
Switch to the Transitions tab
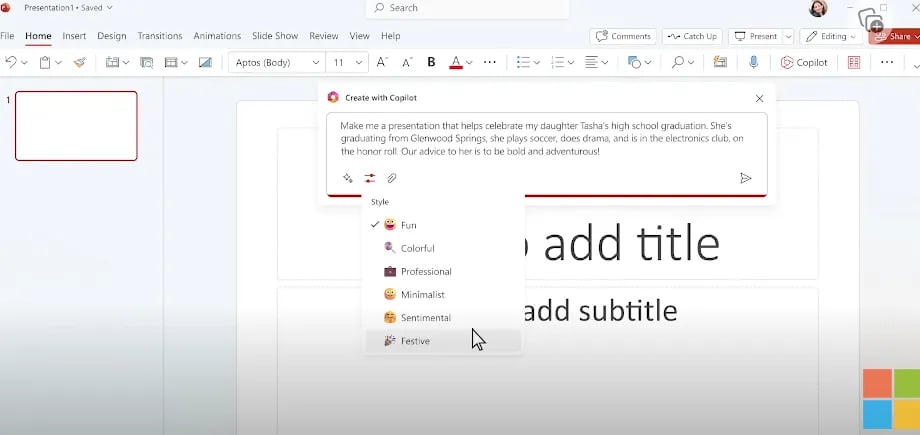160,36
